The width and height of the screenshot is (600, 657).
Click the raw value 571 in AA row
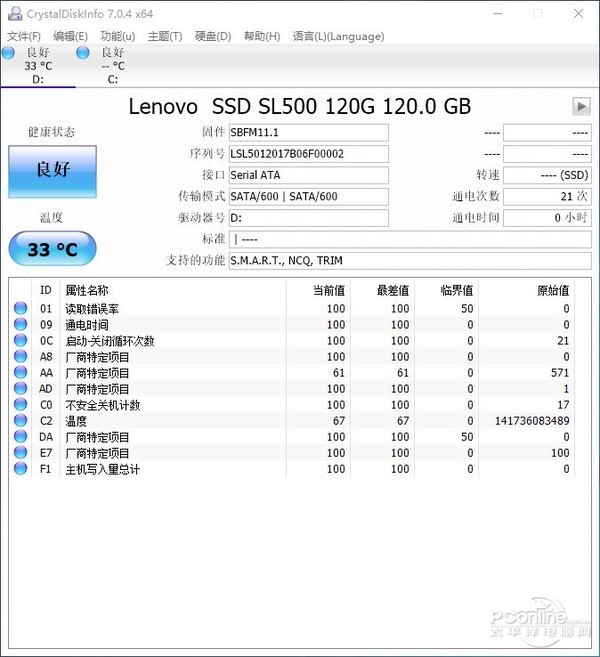pos(560,372)
